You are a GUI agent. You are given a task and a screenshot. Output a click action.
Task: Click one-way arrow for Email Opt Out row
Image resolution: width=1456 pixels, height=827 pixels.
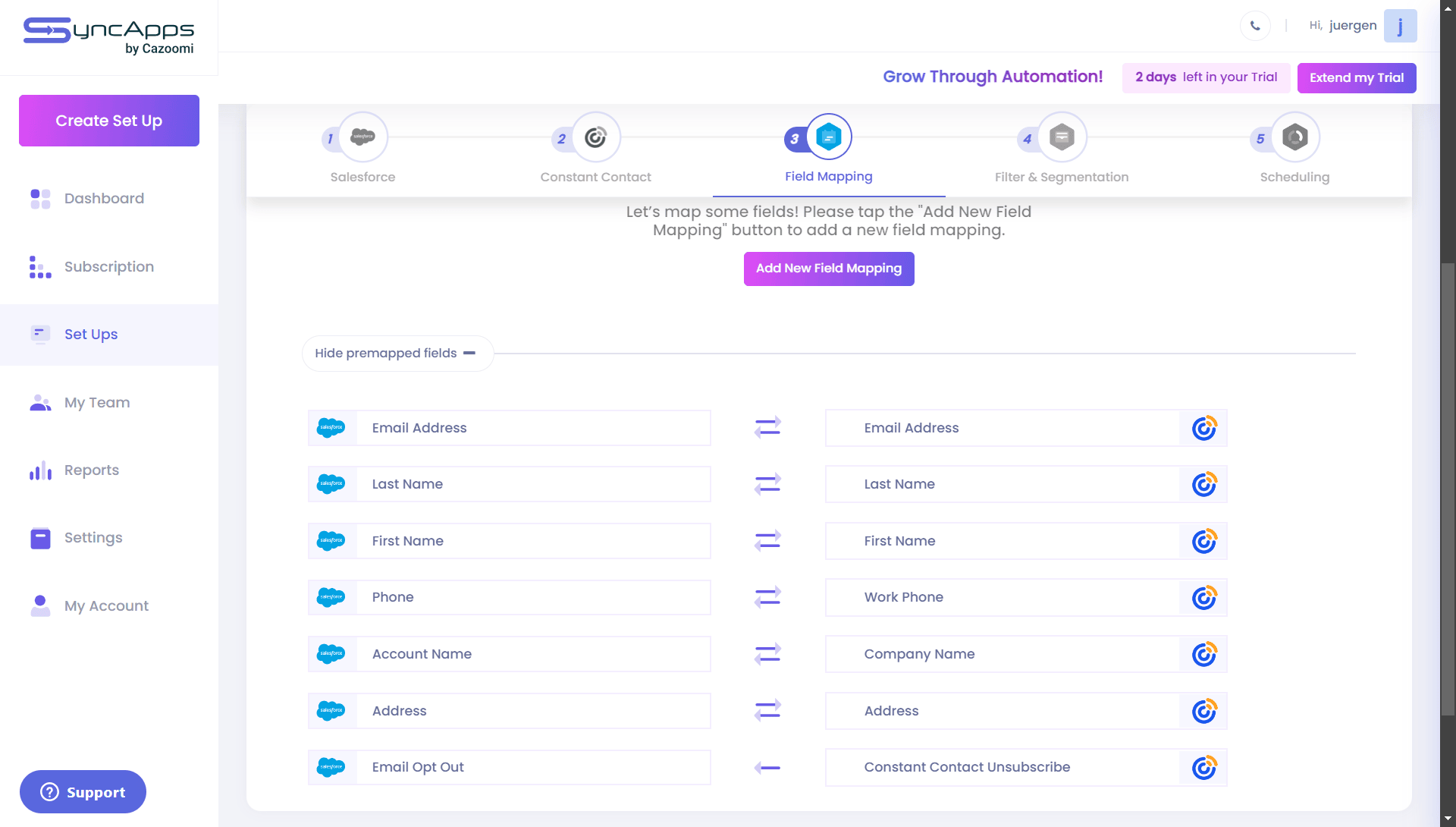point(767,768)
